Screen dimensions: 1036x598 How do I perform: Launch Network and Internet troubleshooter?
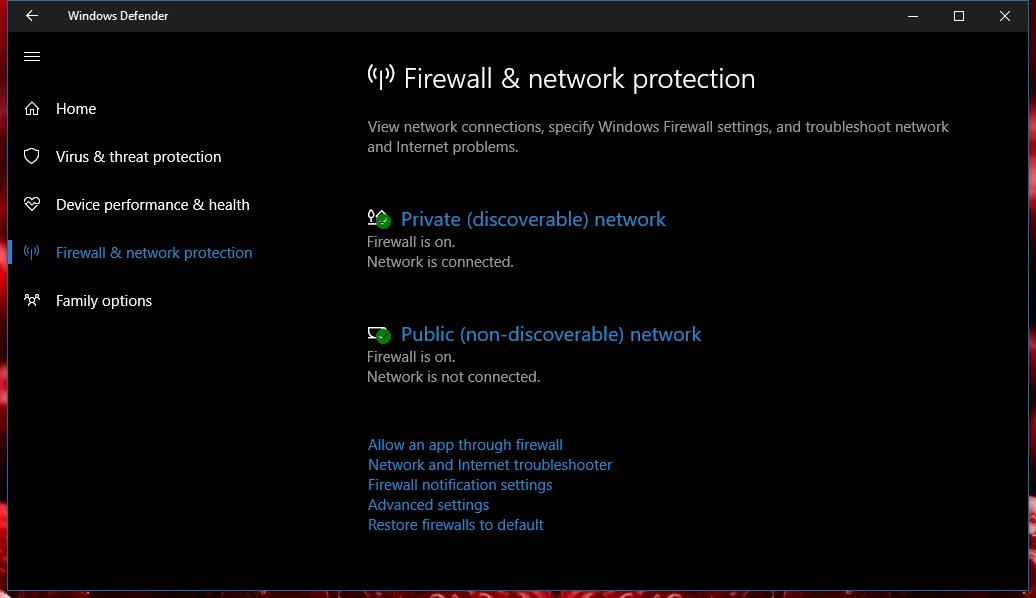(490, 465)
